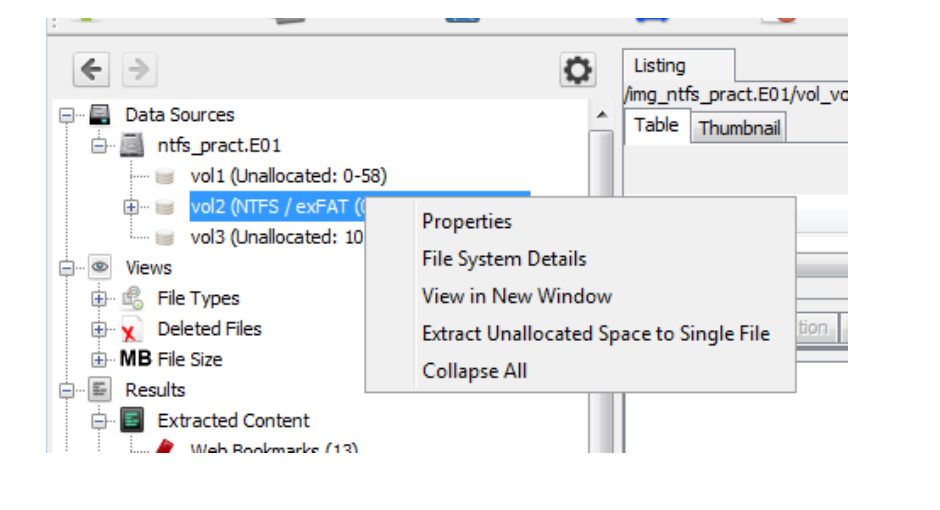Click the Results node icon
940x510 pixels.
coord(100,390)
